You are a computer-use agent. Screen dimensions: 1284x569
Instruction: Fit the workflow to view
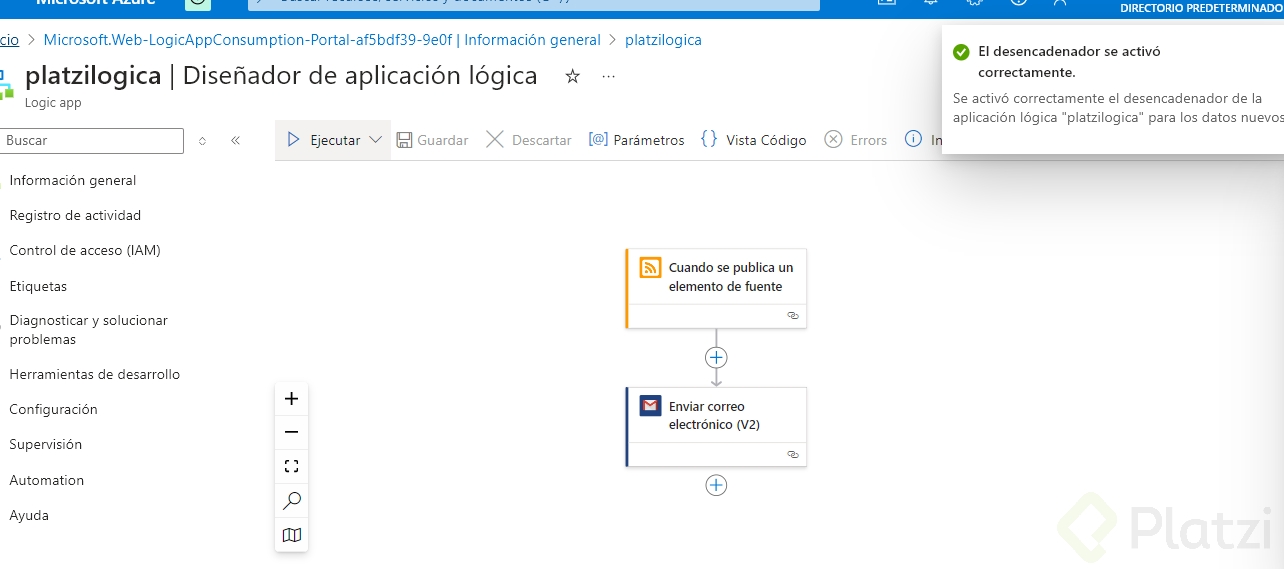point(292,467)
